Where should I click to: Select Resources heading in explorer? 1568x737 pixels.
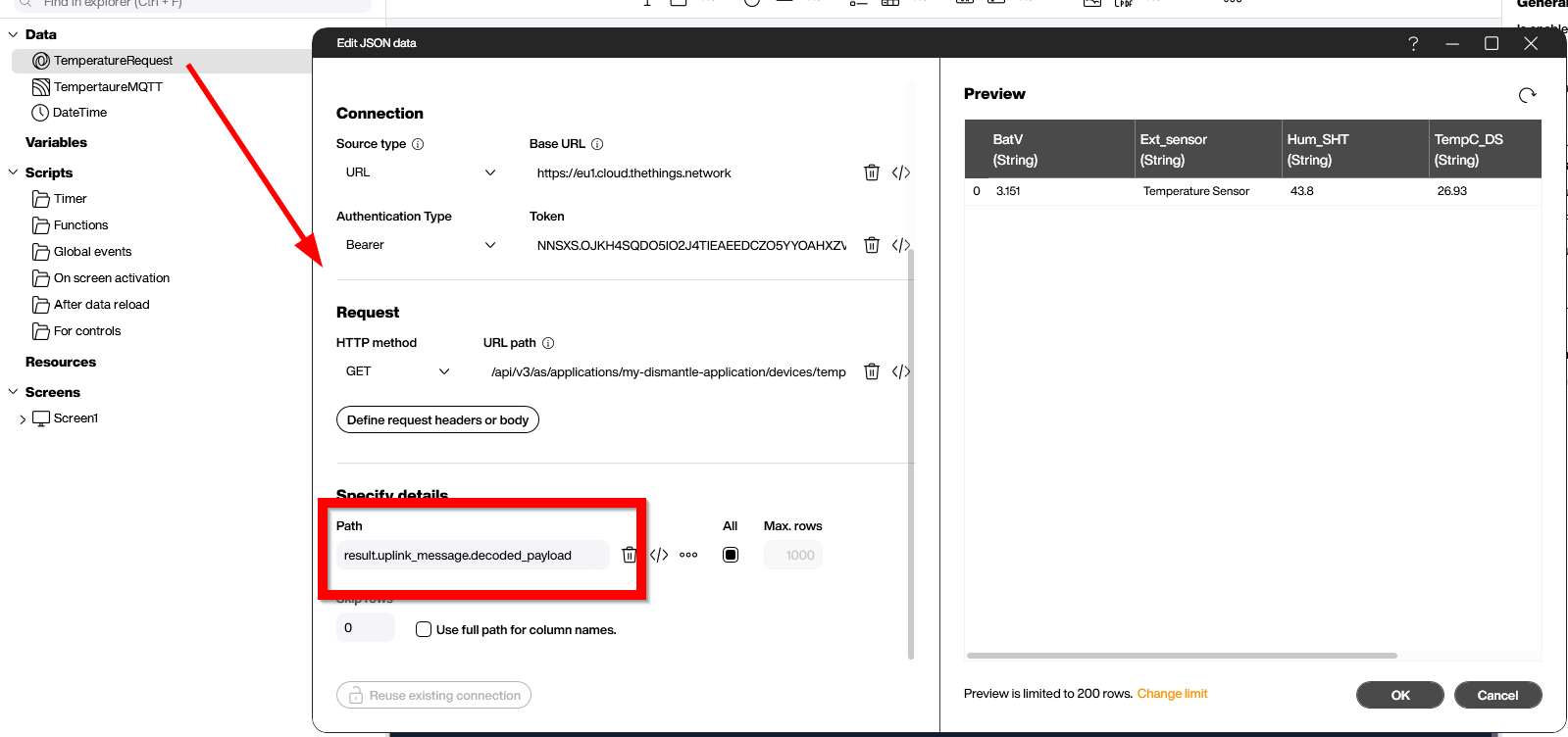(x=61, y=362)
